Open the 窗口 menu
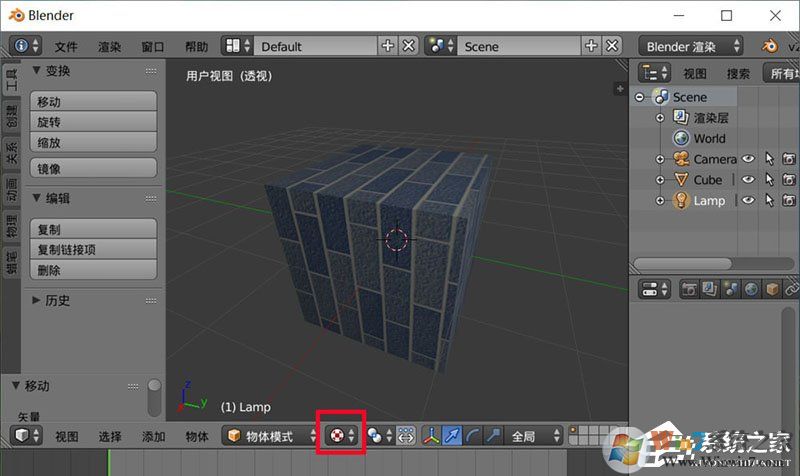 pos(153,47)
